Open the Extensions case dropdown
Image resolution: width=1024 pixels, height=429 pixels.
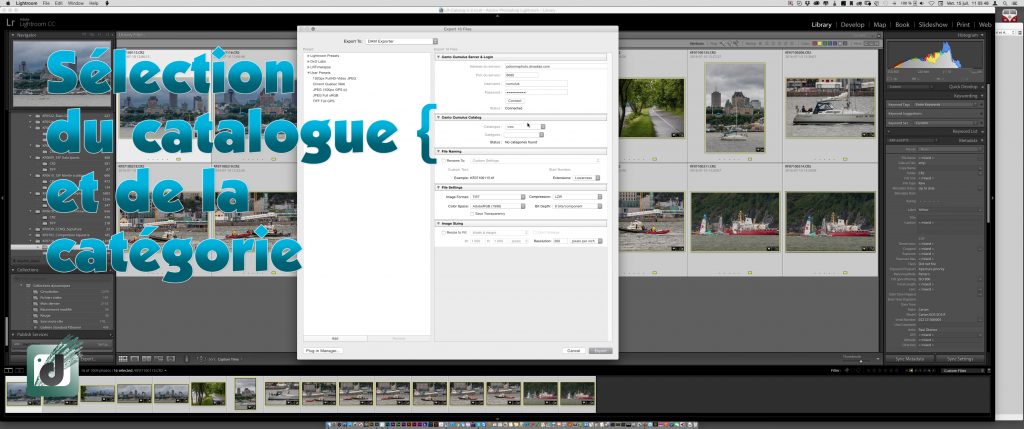click(x=586, y=178)
